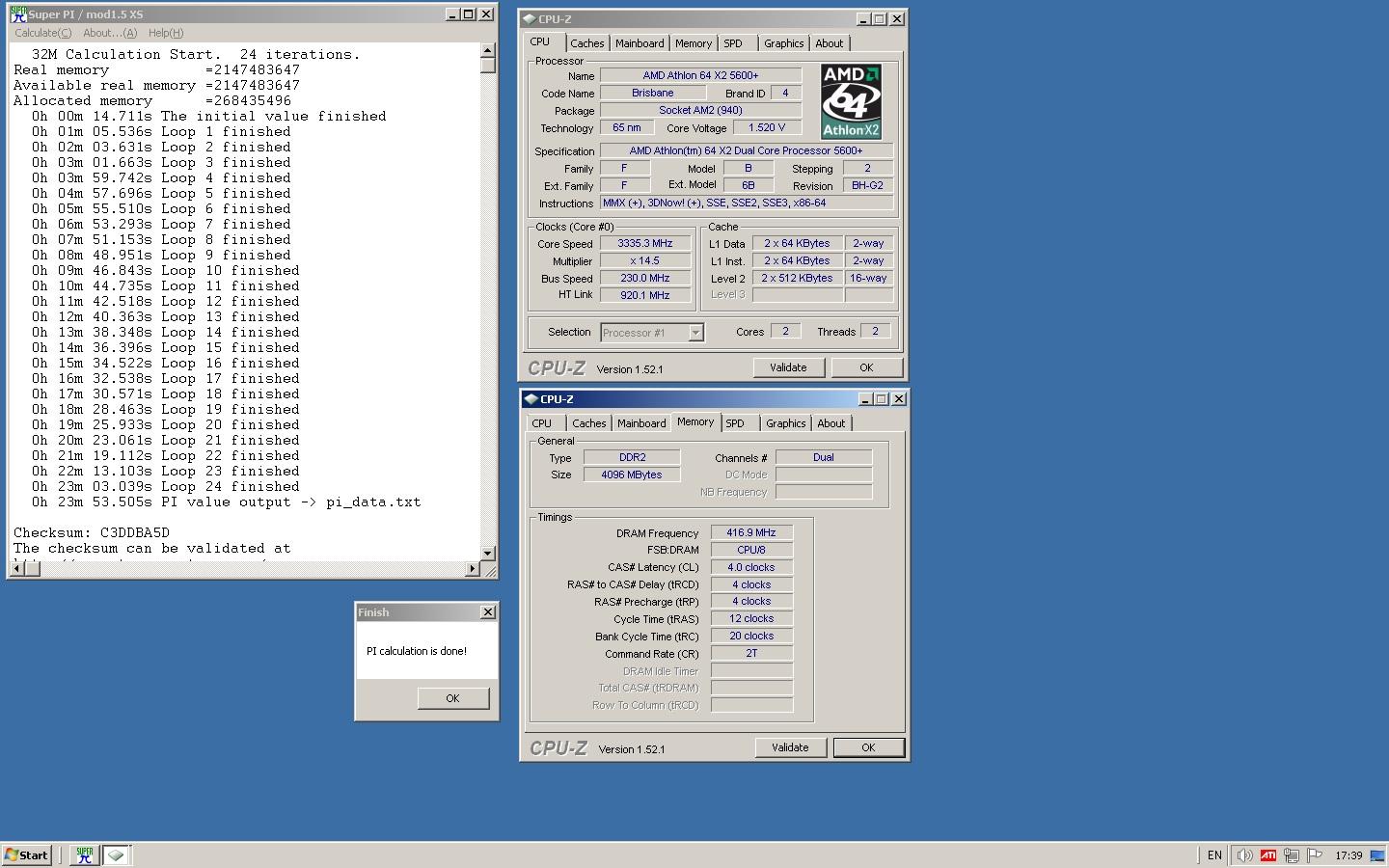Click top CPU-Z title bar icon
This screenshot has width=1389, height=868.
(x=530, y=18)
